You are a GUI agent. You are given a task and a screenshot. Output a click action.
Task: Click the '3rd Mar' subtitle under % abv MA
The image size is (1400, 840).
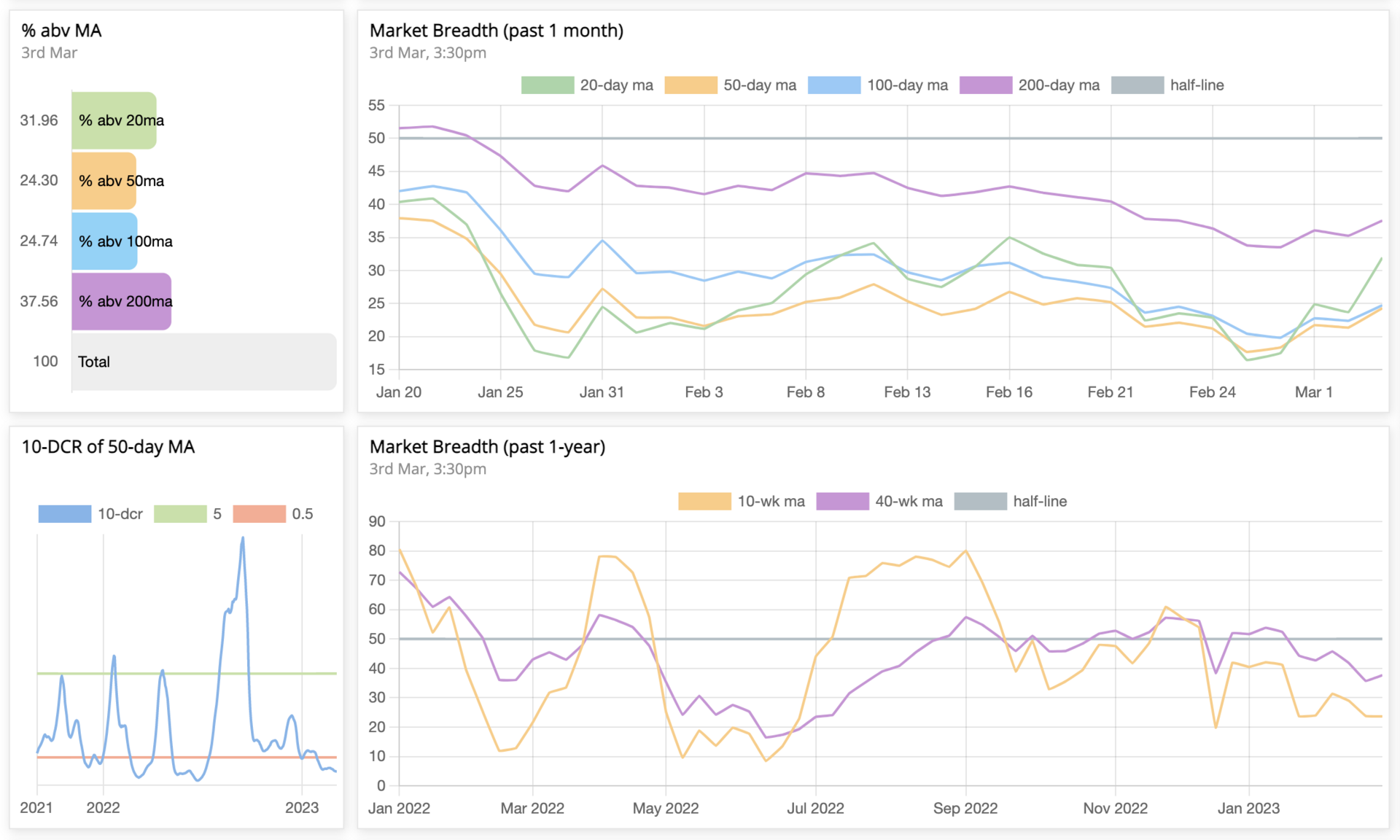[x=49, y=52]
